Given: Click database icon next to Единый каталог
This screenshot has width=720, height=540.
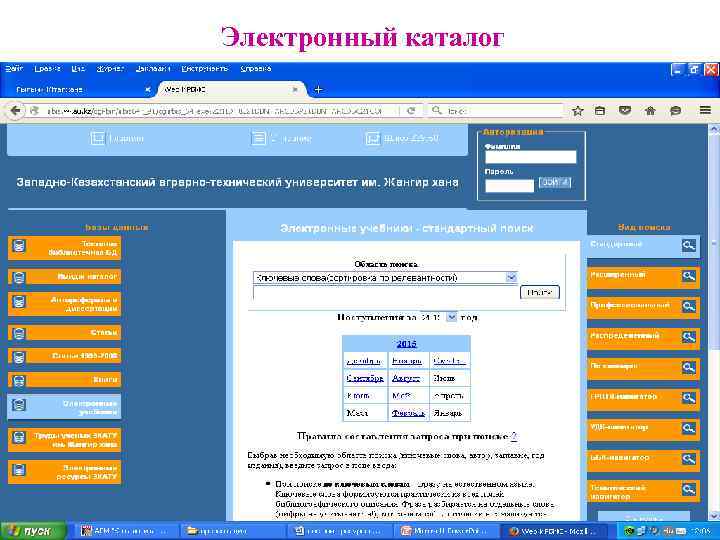Looking at the screenshot, I should pyautogui.click(x=19, y=277).
